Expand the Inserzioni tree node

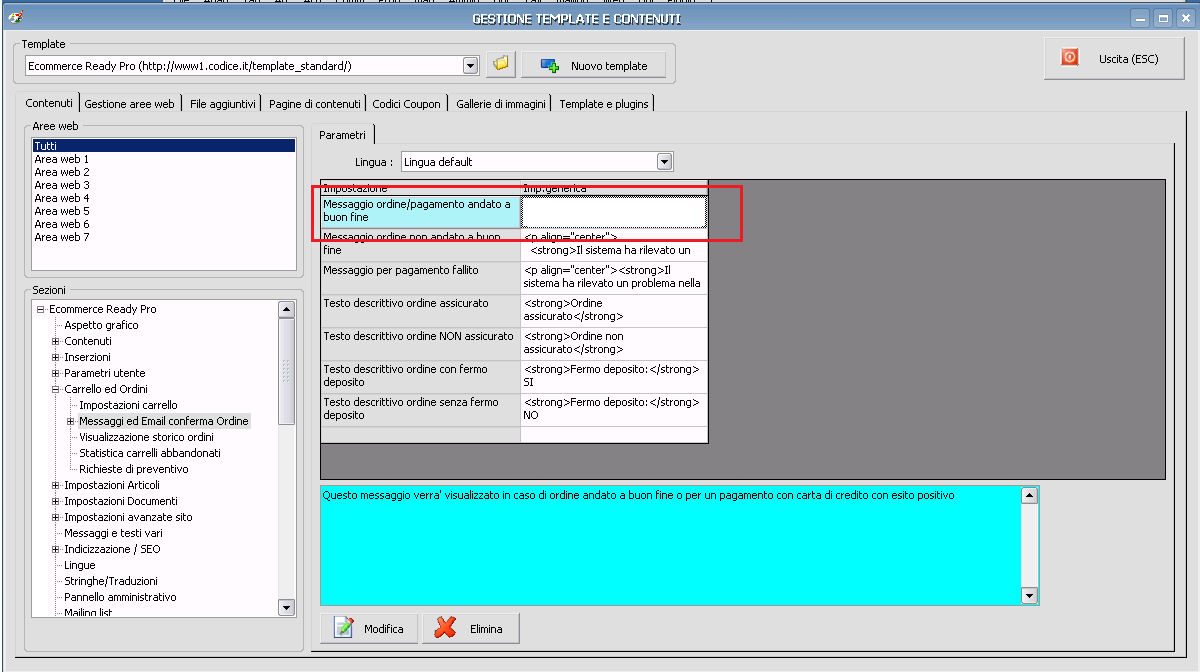[x=56, y=357]
